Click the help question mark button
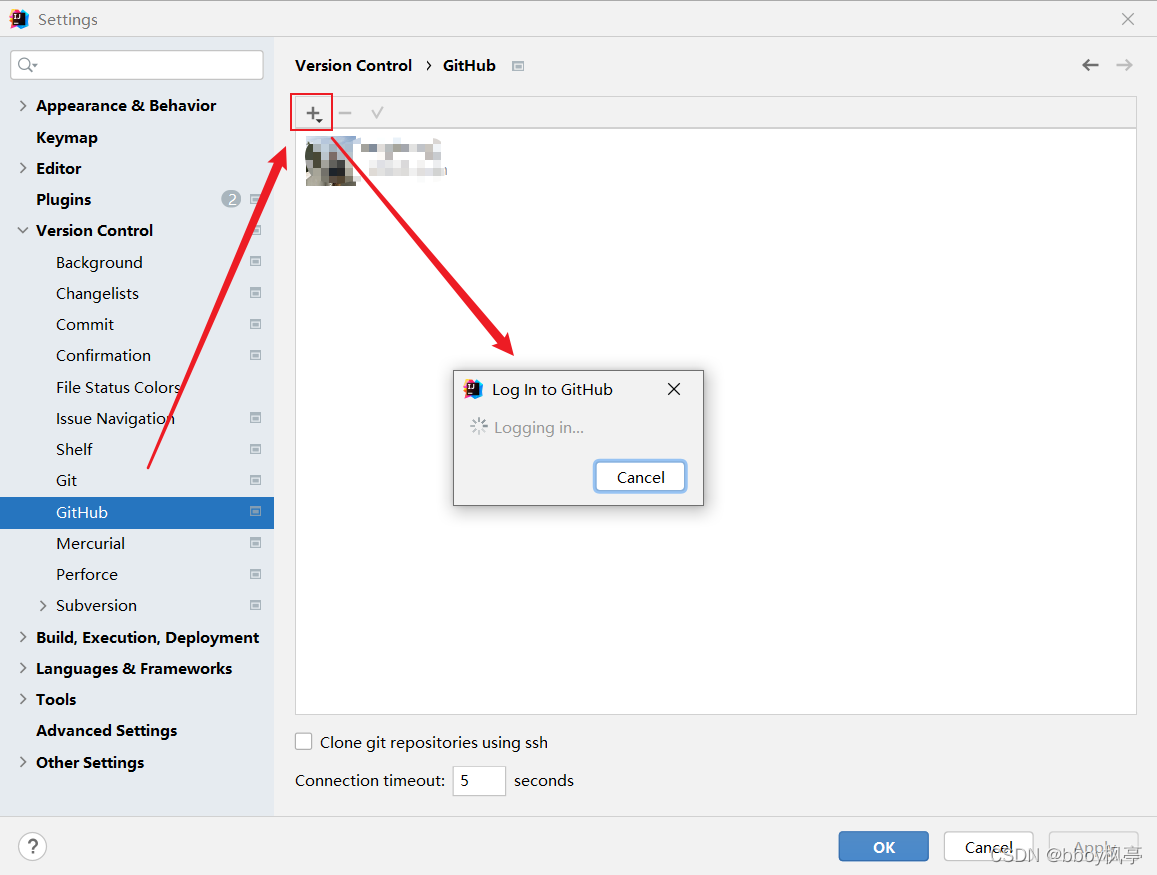Screen dimensions: 1157x875 (32, 846)
